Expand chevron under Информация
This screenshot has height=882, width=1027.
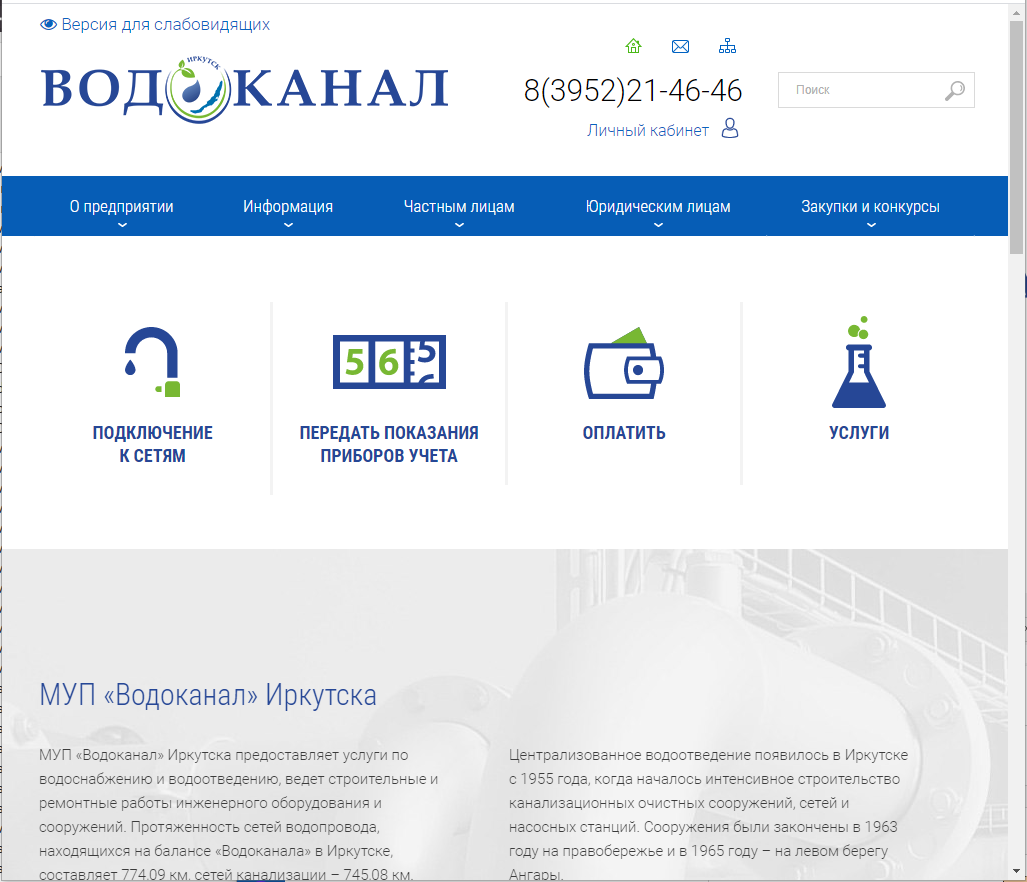point(288,225)
